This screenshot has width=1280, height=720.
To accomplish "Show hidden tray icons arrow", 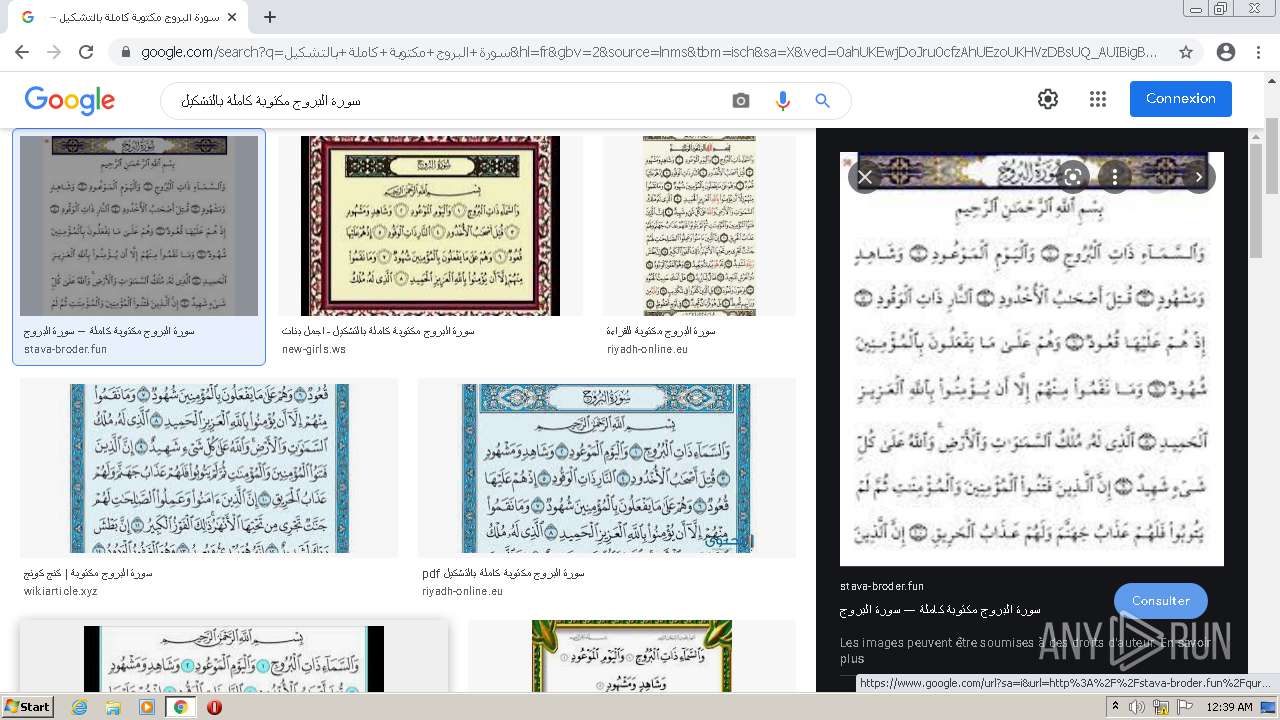I will [1117, 707].
